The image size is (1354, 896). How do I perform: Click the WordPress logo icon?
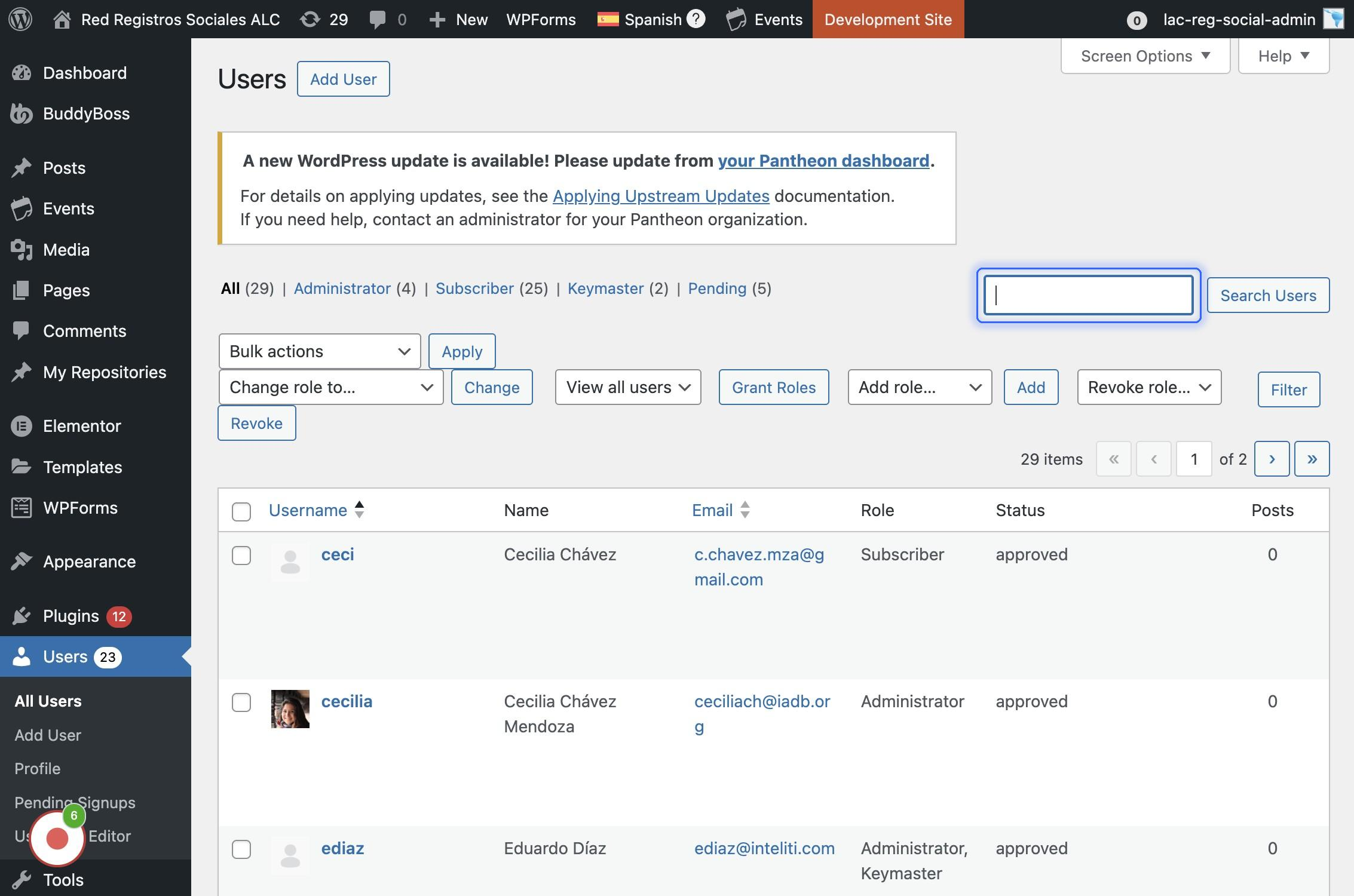[x=20, y=19]
